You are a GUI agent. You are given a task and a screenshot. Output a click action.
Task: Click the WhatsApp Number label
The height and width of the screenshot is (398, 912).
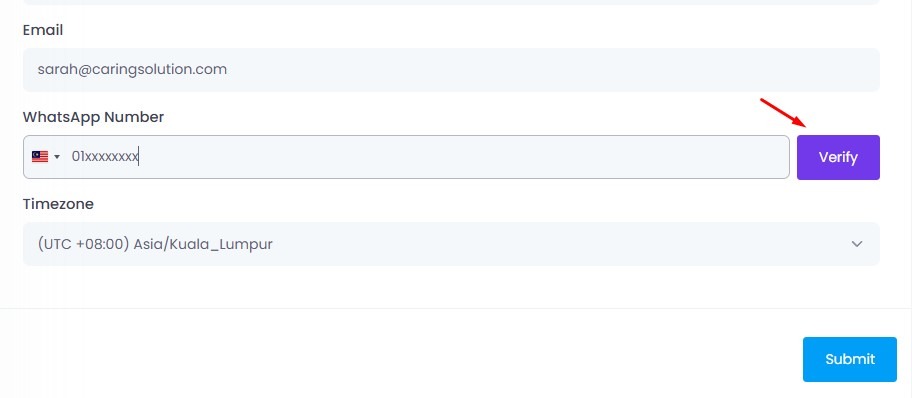coord(93,117)
